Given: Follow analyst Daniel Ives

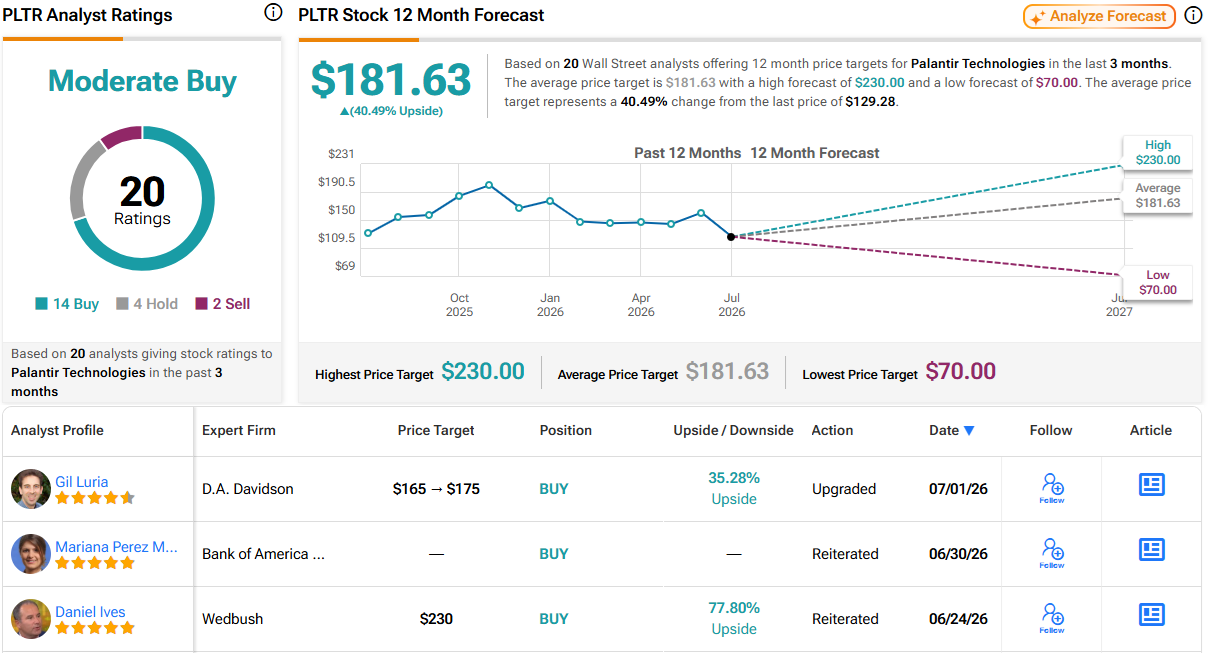Looking at the screenshot, I should (x=1052, y=619).
